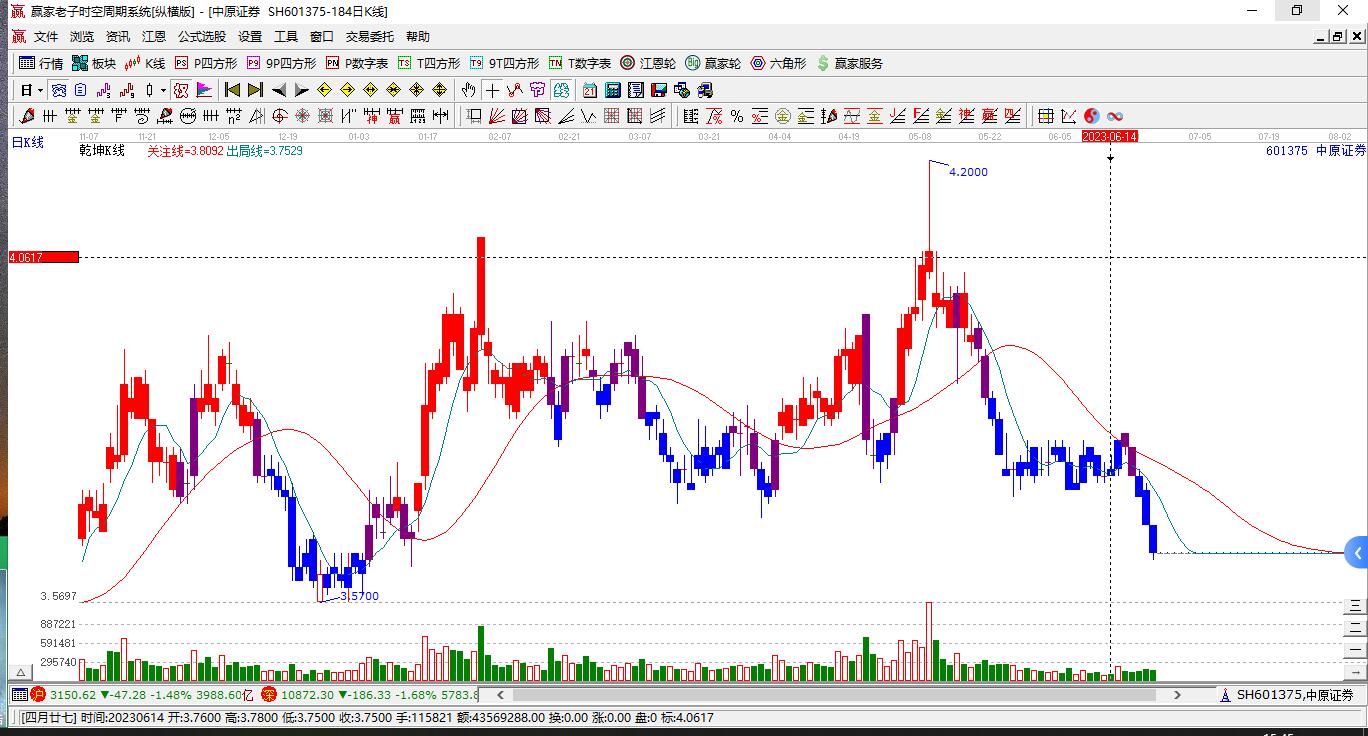The image size is (1368, 736).
Task: Open 赢家服务 service with dollar icon
Action: [x=849, y=63]
